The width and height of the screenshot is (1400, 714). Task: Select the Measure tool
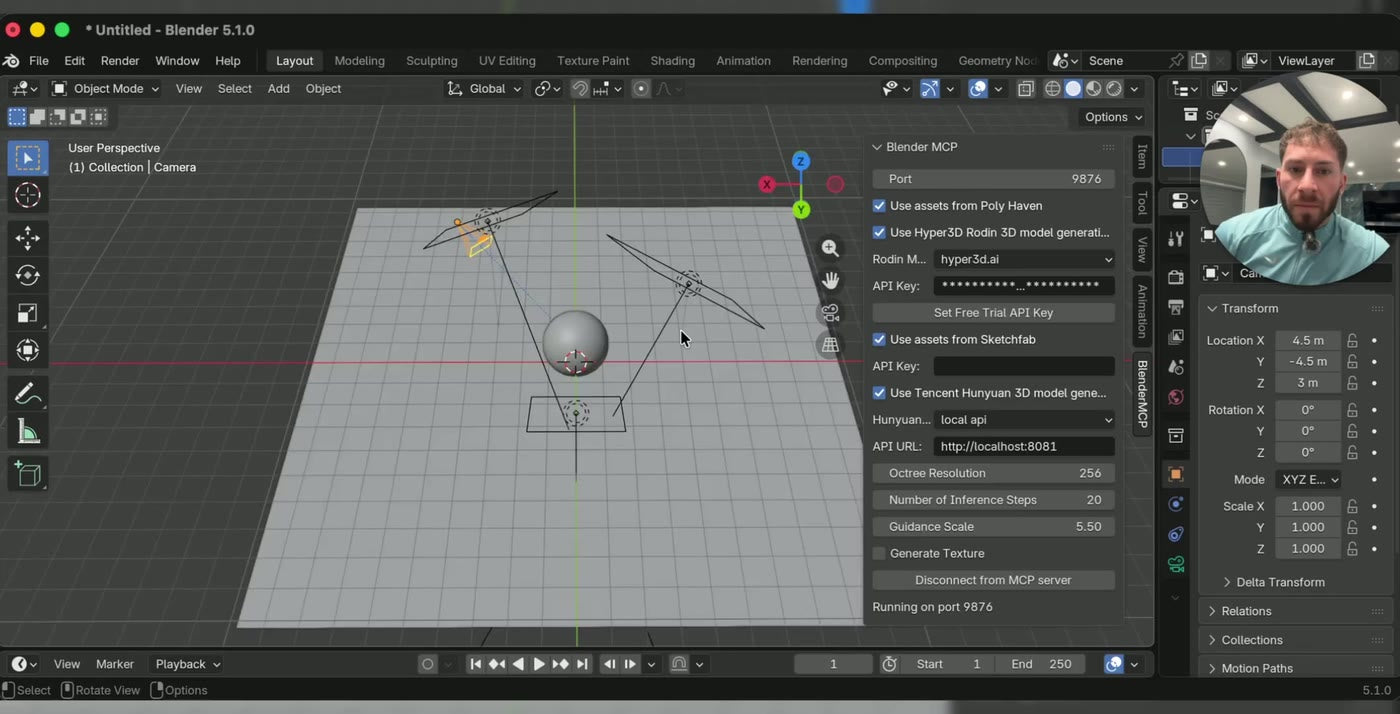(x=28, y=432)
